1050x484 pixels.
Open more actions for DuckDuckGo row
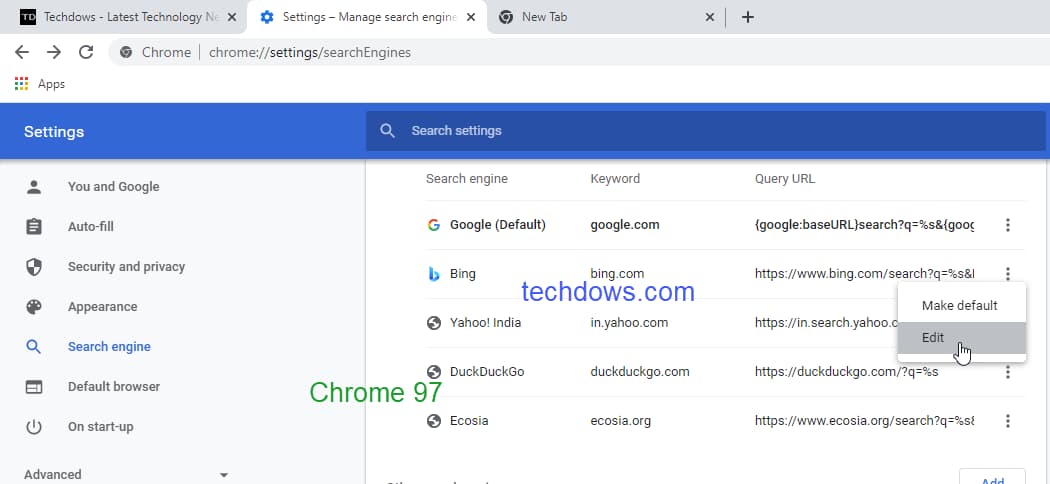pos(1007,372)
